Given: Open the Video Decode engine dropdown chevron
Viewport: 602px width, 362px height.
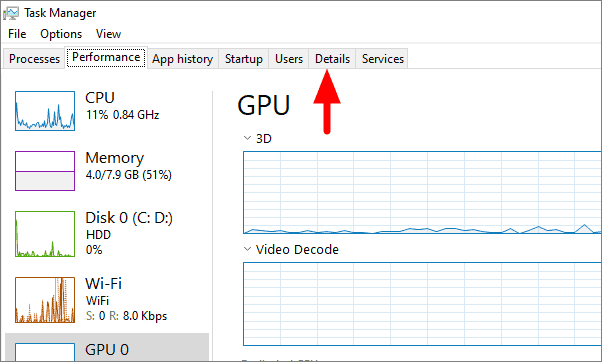Looking at the screenshot, I should (247, 249).
